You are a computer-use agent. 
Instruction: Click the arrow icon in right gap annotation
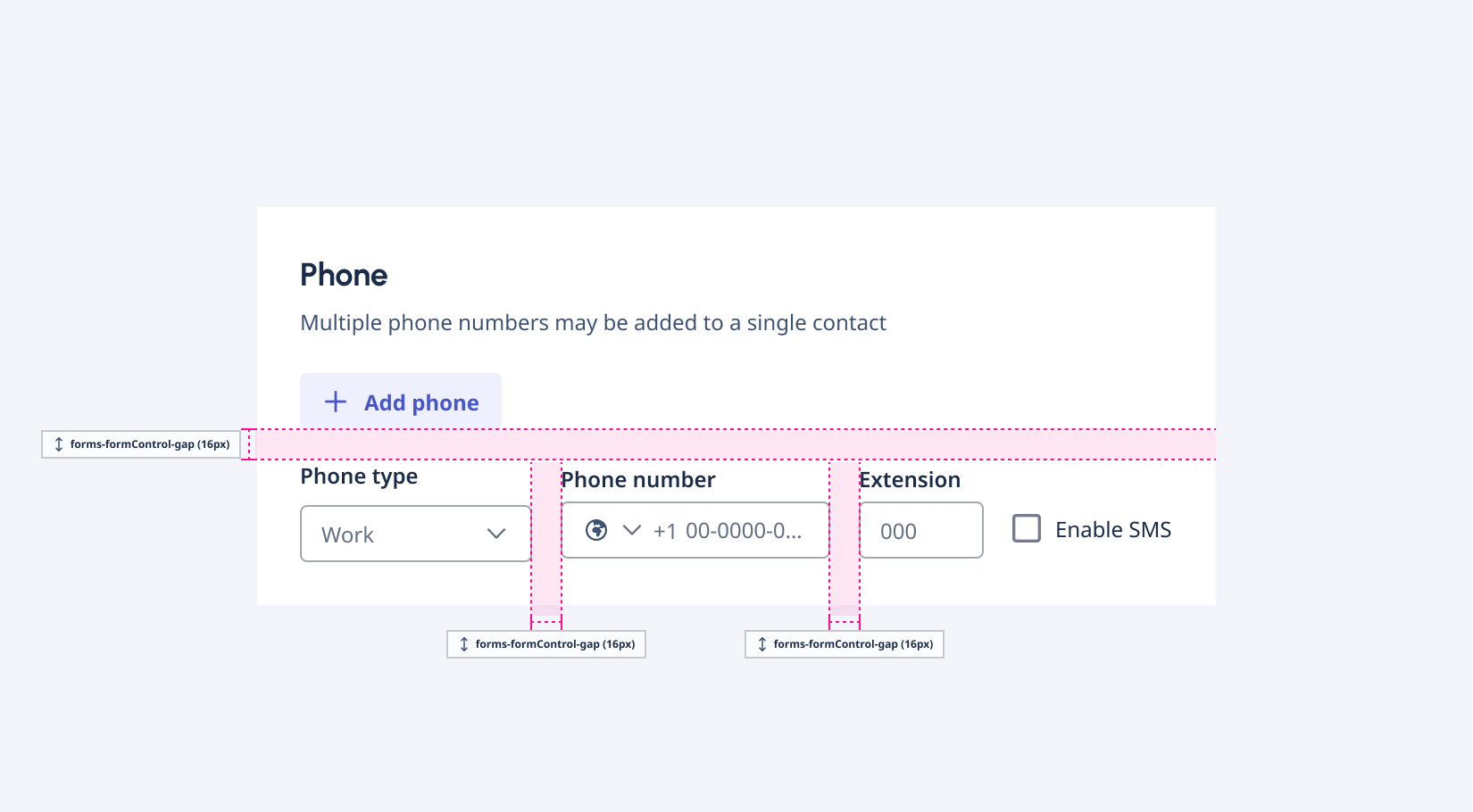[761, 643]
